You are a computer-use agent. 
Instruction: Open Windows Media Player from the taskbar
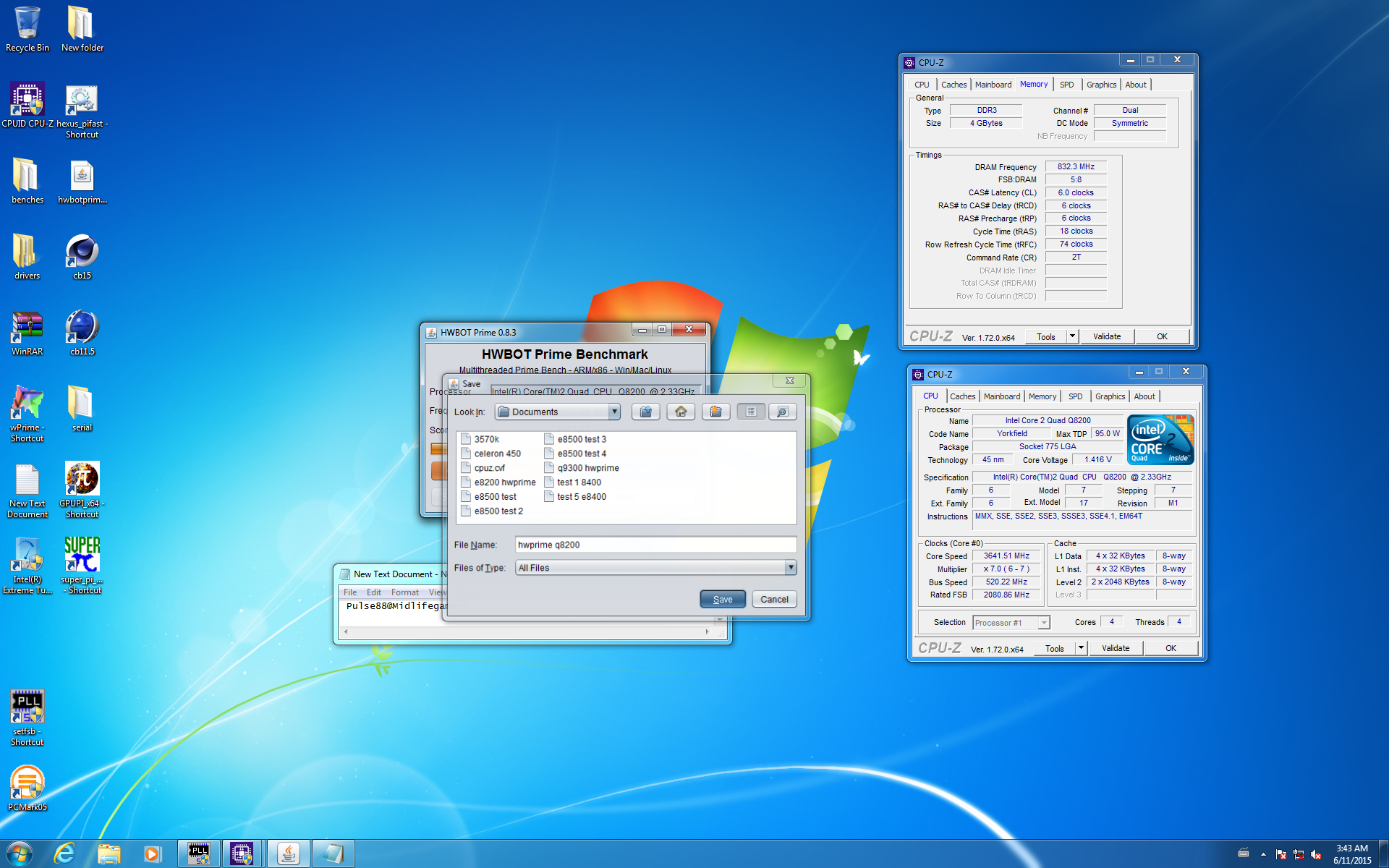pyautogui.click(x=152, y=854)
